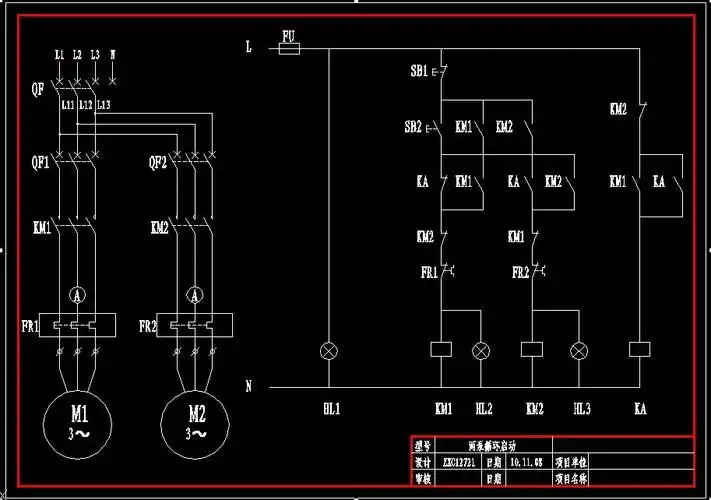711x500 pixels.
Task: Select the HL3 indicator lamp symbol
Action: point(578,350)
